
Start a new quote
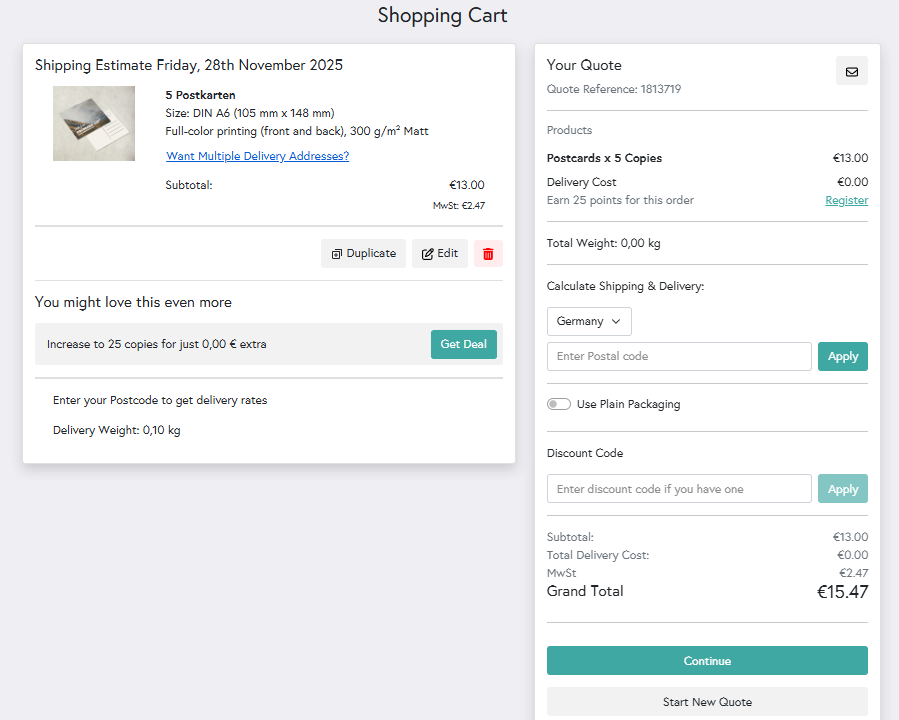[706, 702]
